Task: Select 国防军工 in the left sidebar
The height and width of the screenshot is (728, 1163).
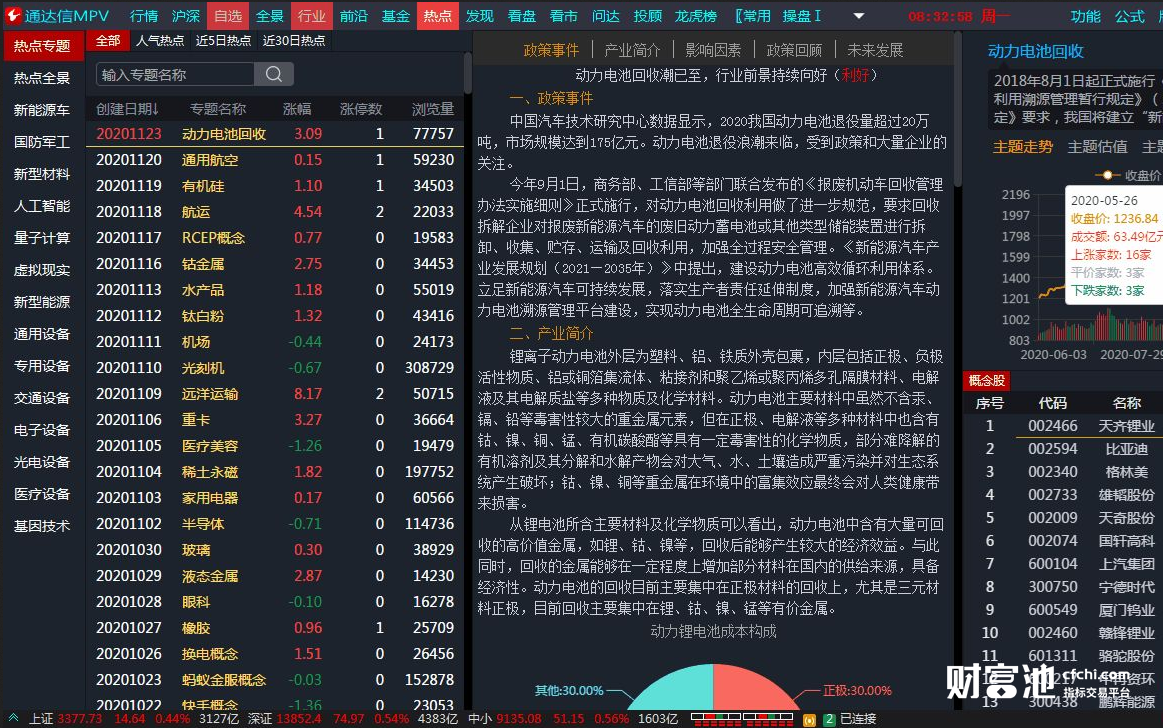Action: (42, 142)
